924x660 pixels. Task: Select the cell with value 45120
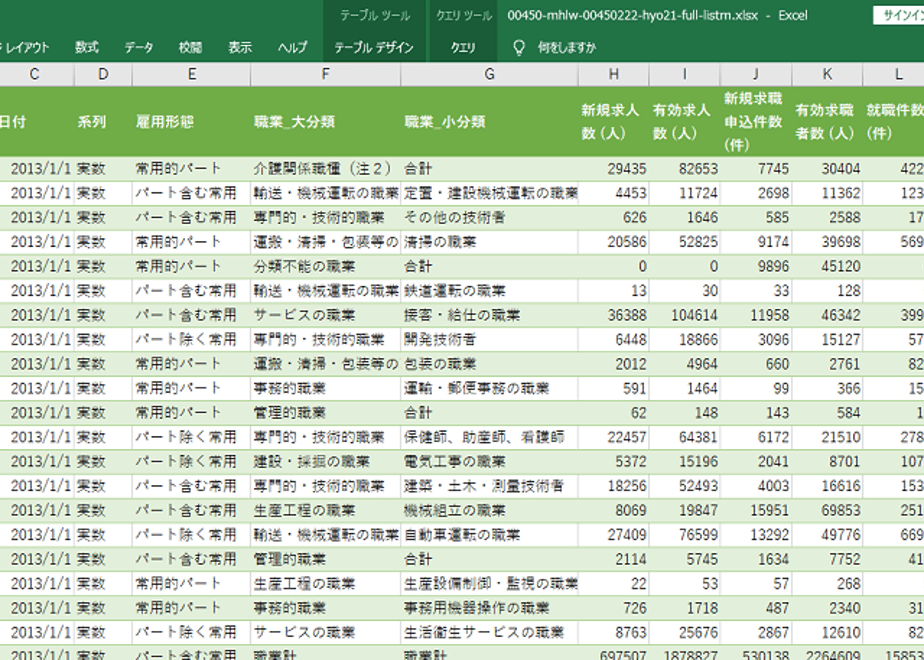827,266
